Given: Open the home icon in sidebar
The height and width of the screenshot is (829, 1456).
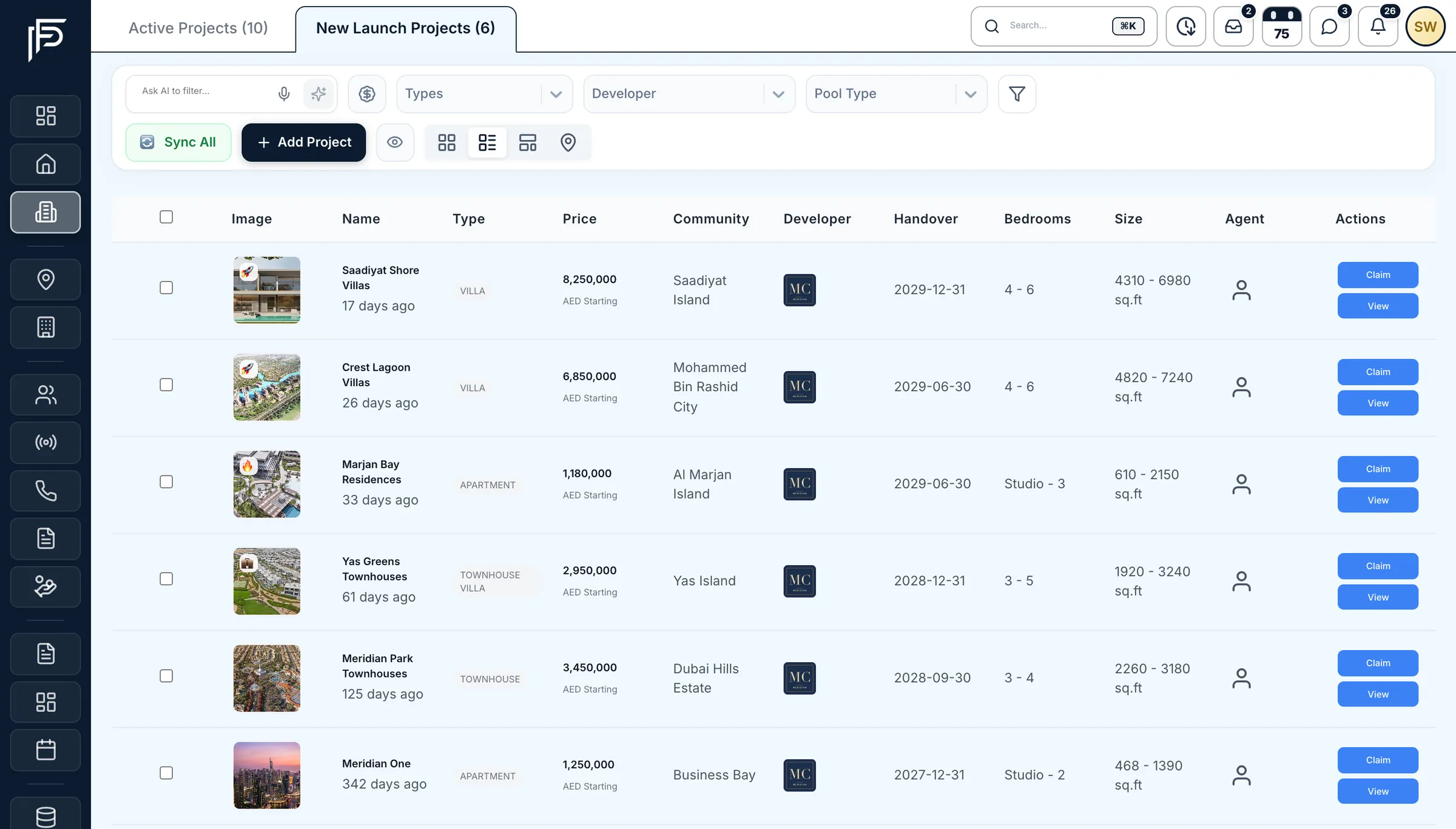Looking at the screenshot, I should click(x=45, y=164).
